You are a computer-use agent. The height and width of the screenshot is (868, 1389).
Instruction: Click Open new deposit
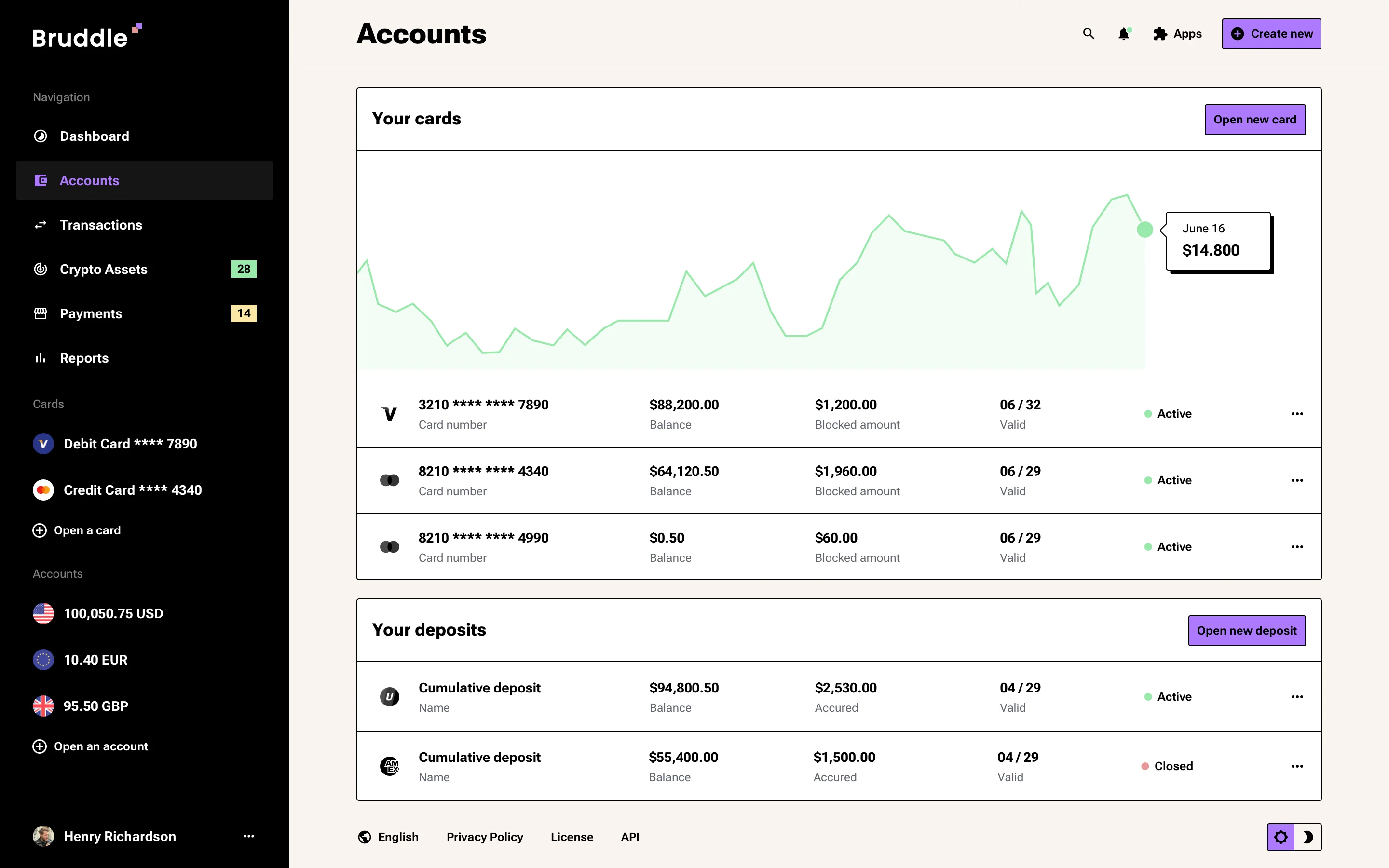point(1247,630)
